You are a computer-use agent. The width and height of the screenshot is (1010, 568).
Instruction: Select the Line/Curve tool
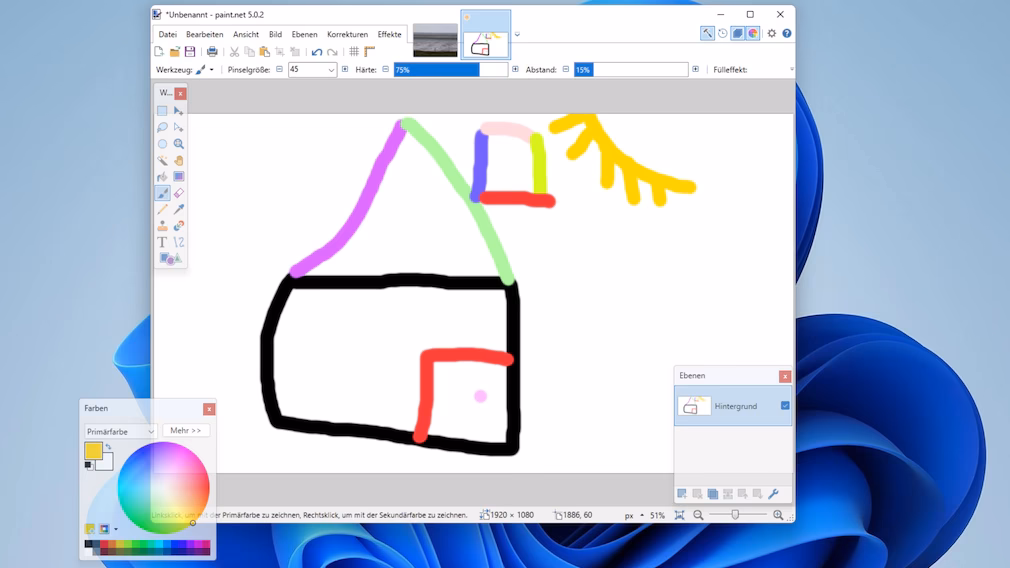pyautogui.click(x=178, y=242)
